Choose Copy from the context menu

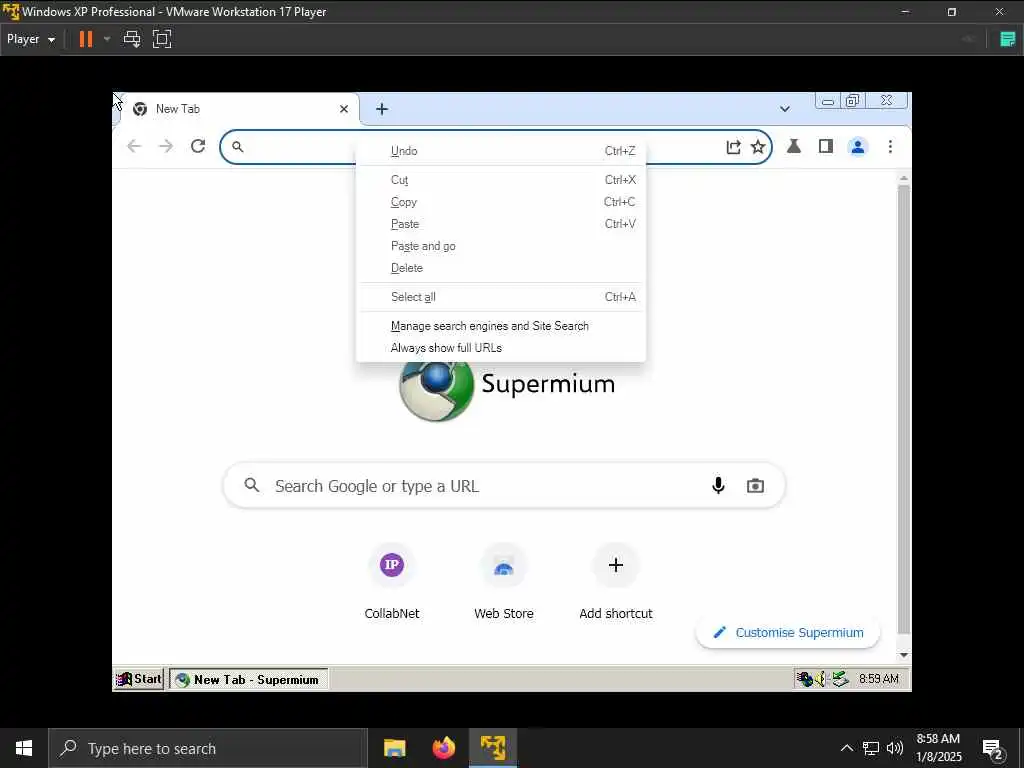tap(501, 202)
